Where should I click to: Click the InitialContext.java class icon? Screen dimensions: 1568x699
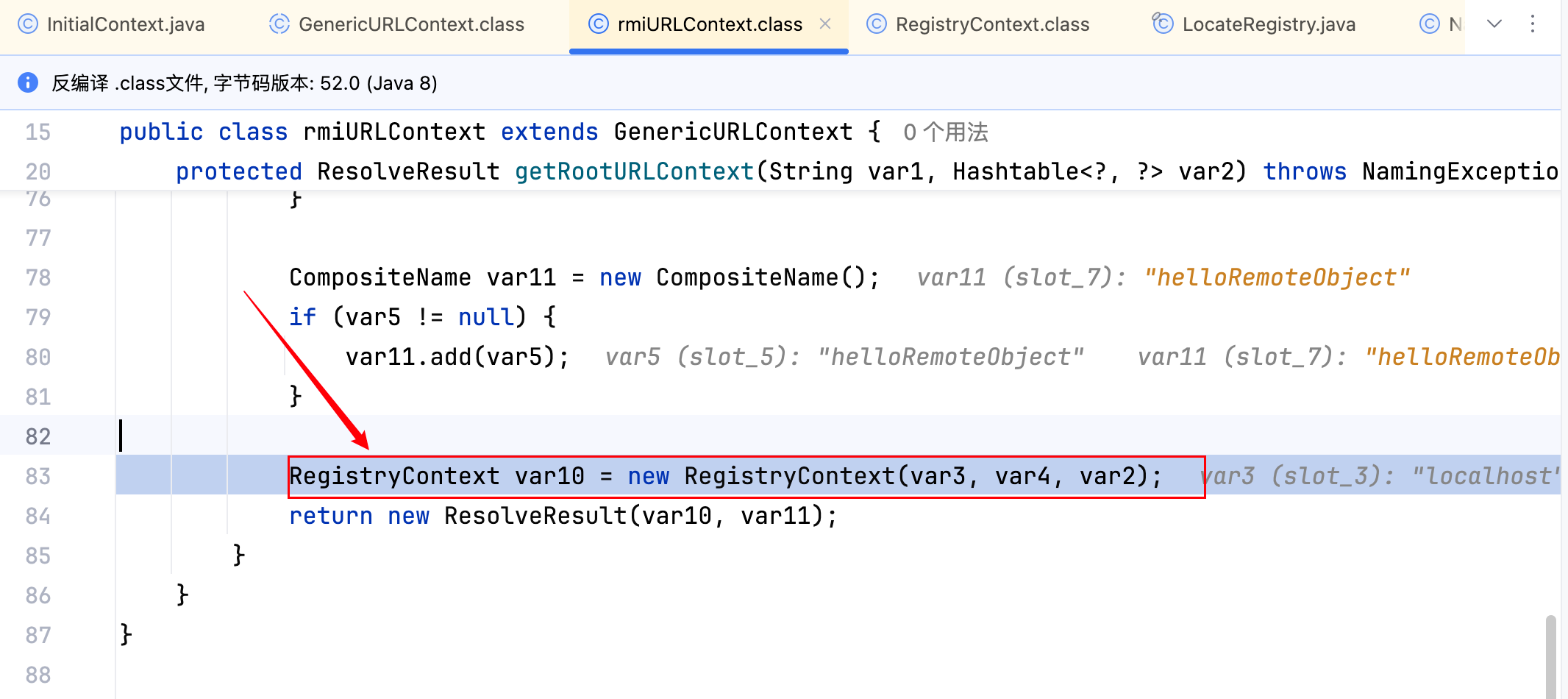point(27,24)
